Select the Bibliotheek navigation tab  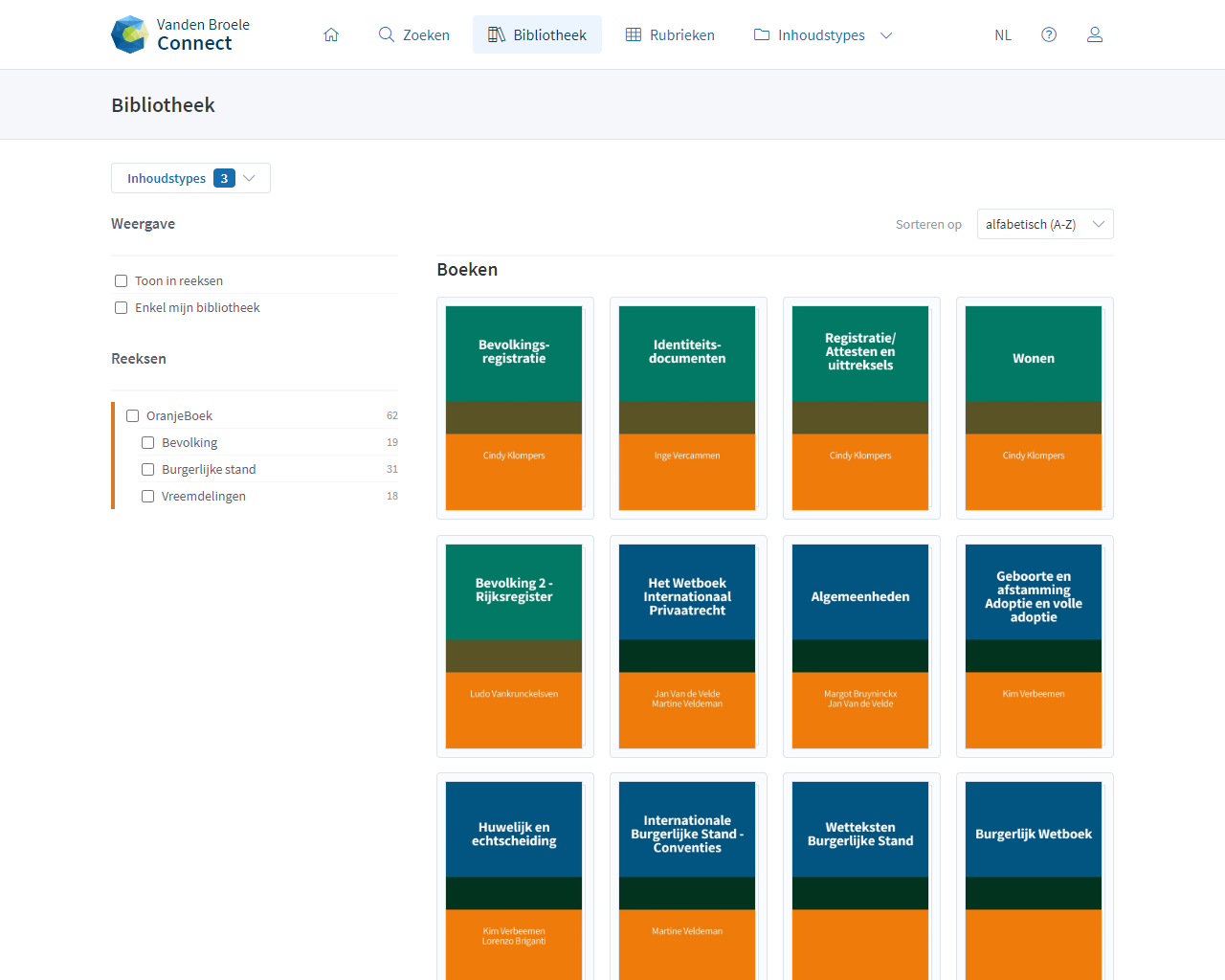(537, 34)
